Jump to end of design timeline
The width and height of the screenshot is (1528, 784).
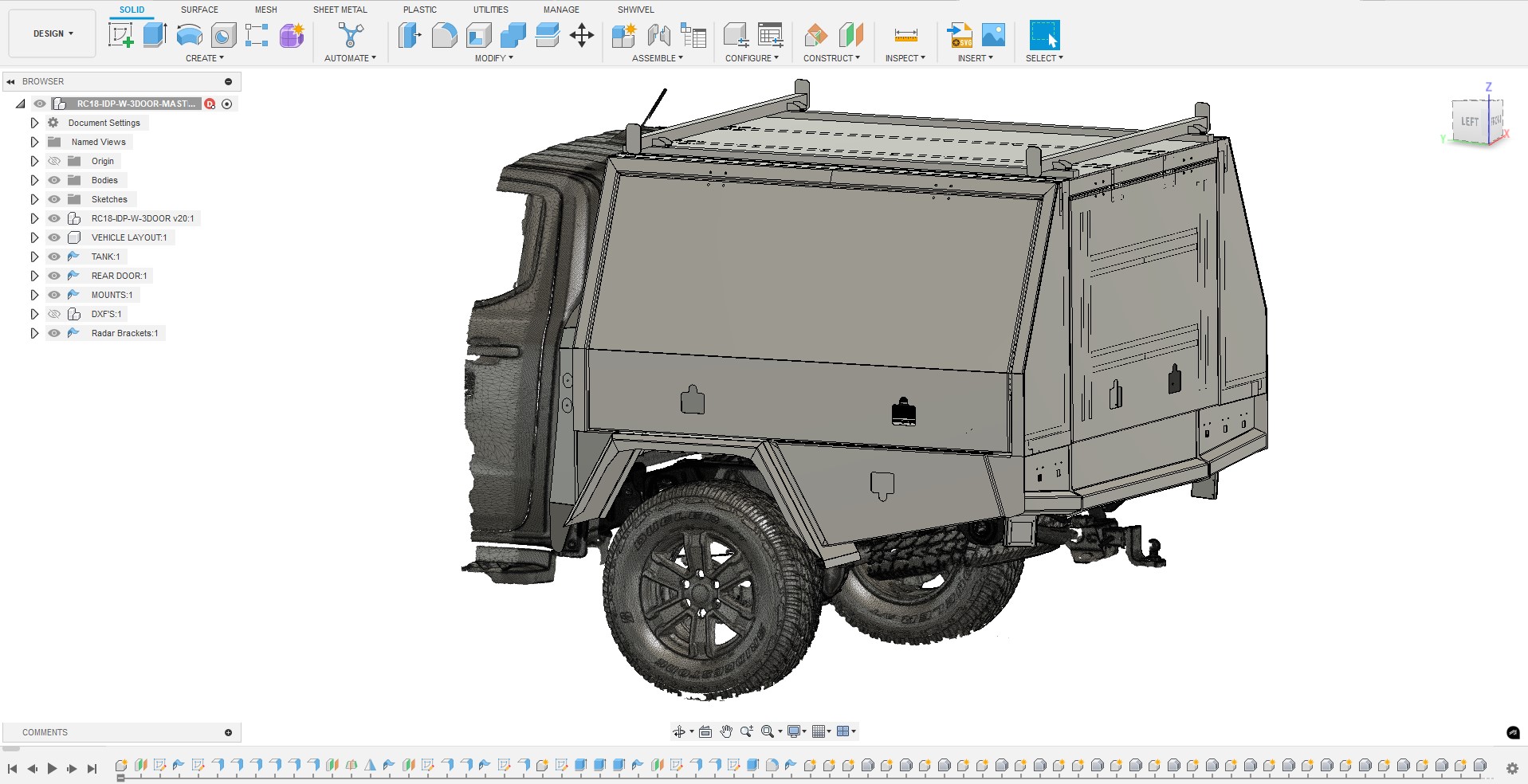click(93, 770)
